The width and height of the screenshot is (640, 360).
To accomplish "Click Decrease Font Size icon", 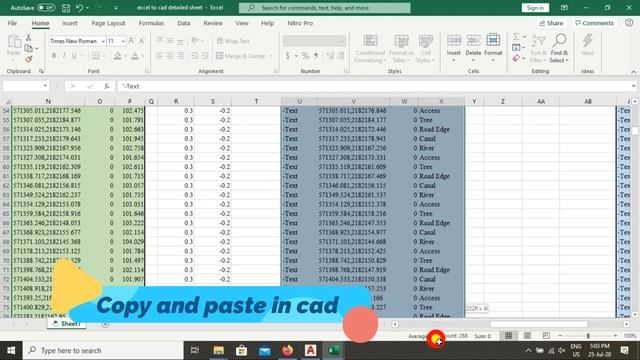I will [x=142, y=40].
